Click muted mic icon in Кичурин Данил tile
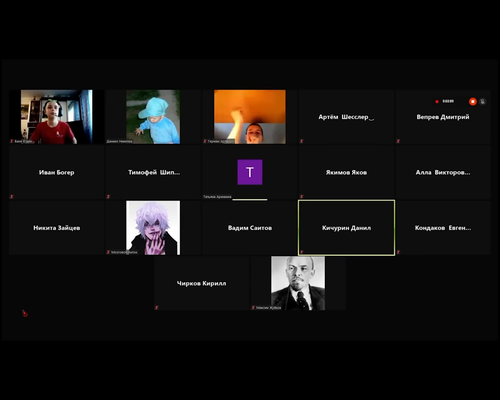 tap(302, 252)
